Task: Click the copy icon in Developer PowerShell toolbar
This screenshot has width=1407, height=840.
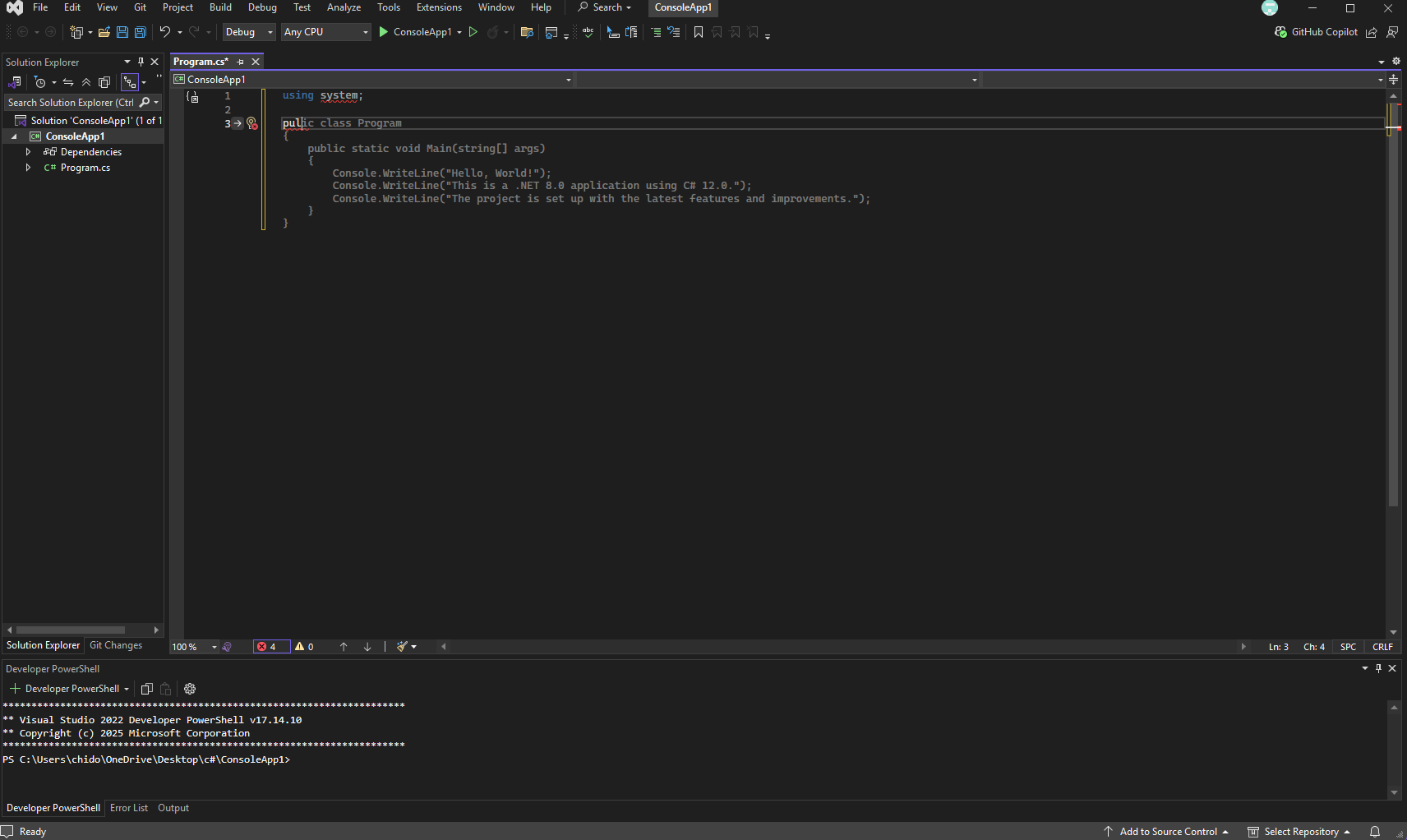Action: pos(147,689)
